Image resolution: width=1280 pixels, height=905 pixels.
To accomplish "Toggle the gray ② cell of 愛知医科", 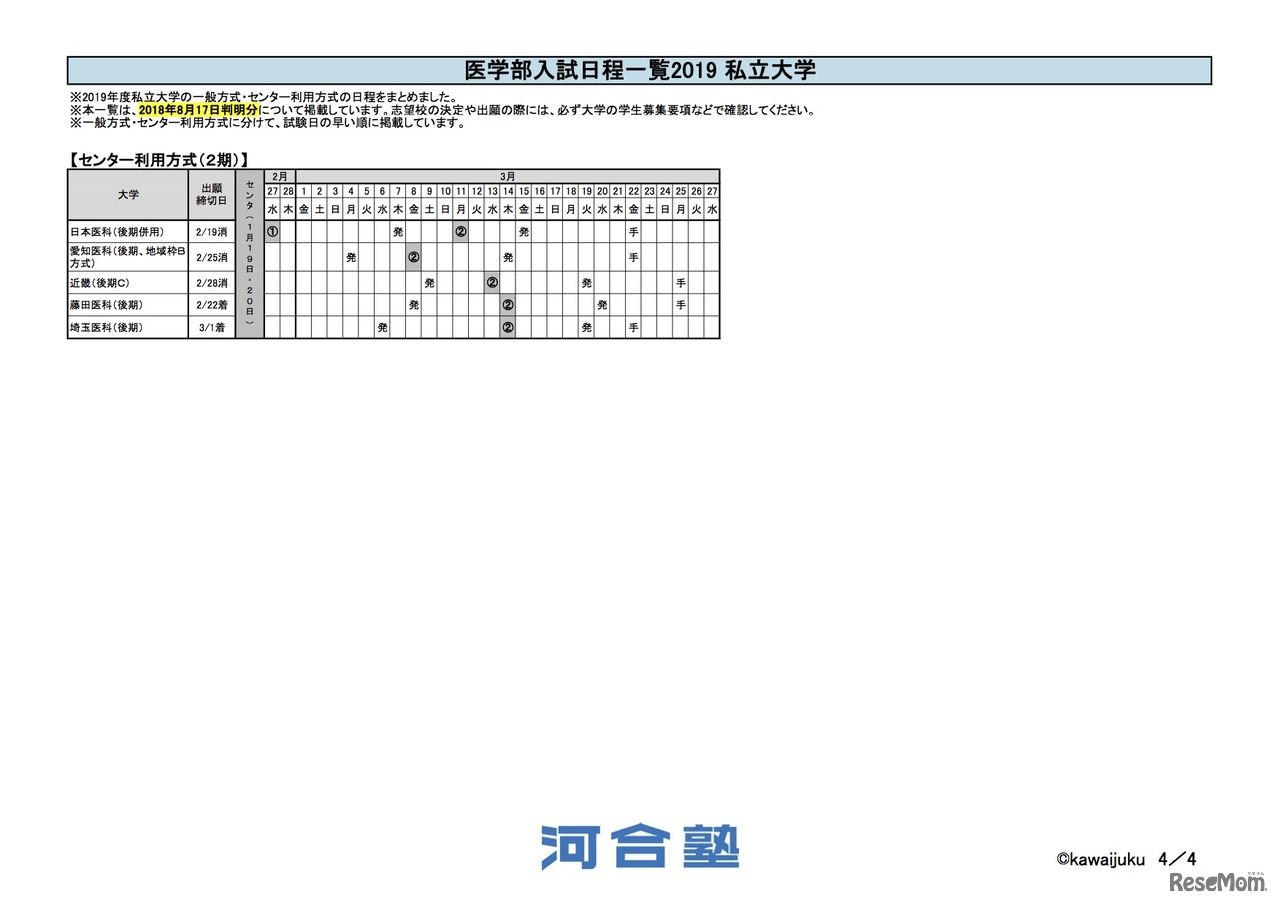I will pyautogui.click(x=414, y=256).
